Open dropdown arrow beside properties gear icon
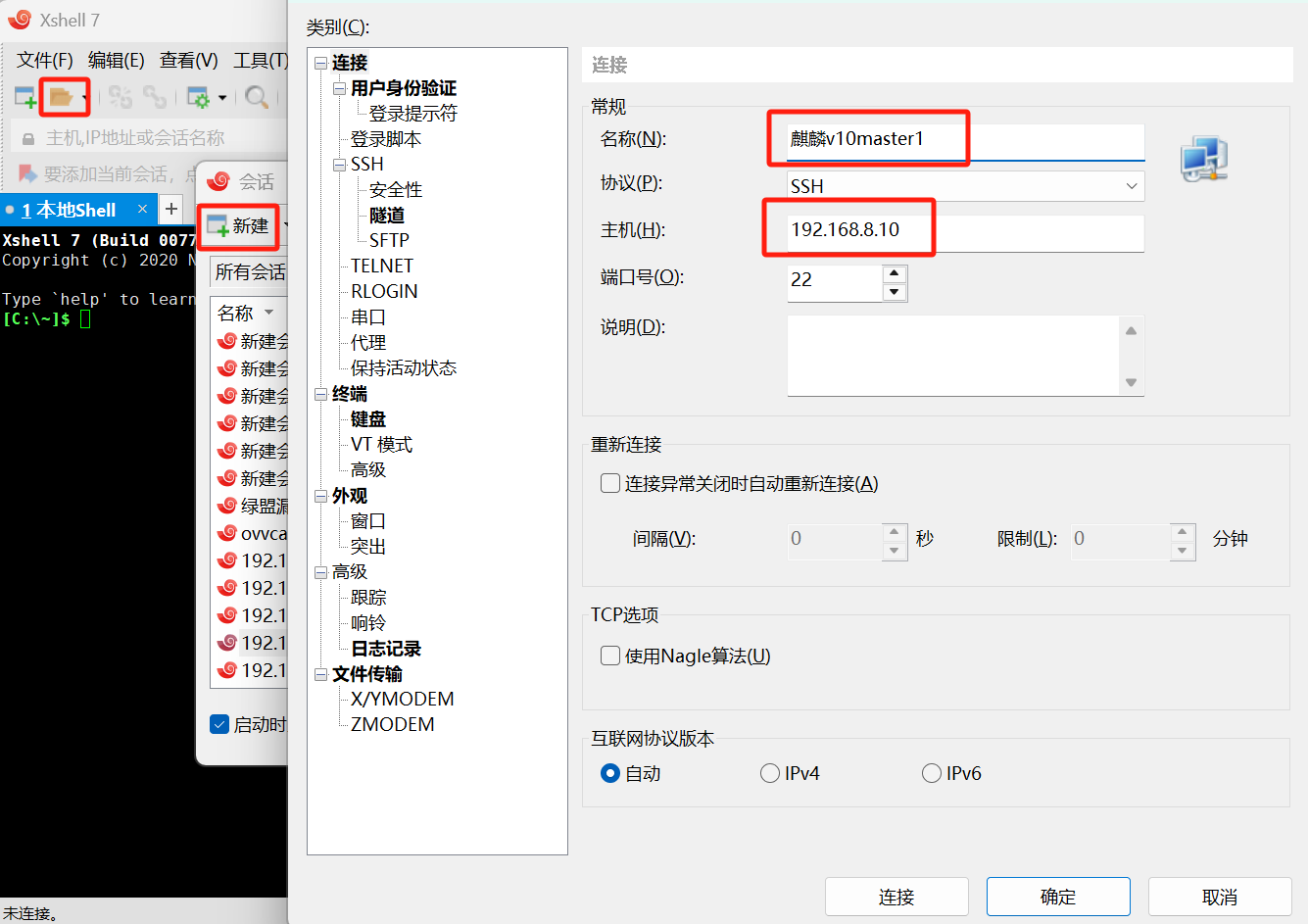 click(222, 98)
